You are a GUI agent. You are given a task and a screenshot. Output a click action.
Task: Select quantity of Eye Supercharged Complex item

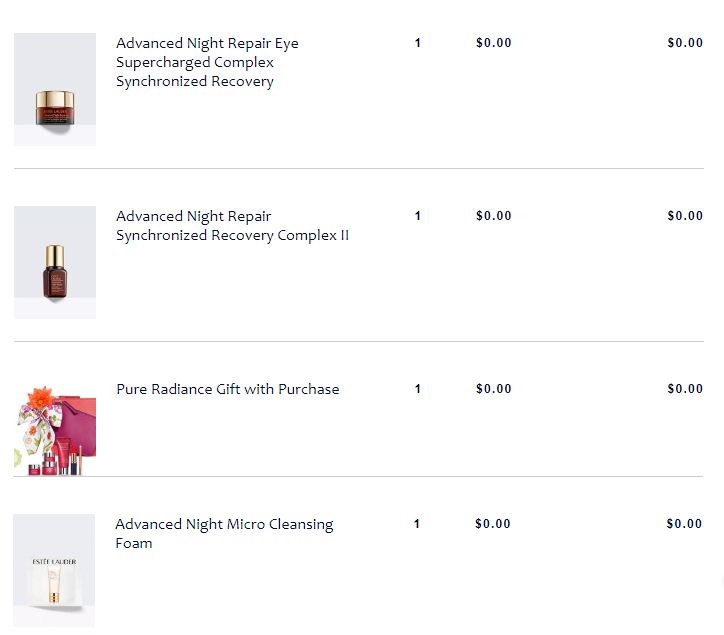click(418, 43)
